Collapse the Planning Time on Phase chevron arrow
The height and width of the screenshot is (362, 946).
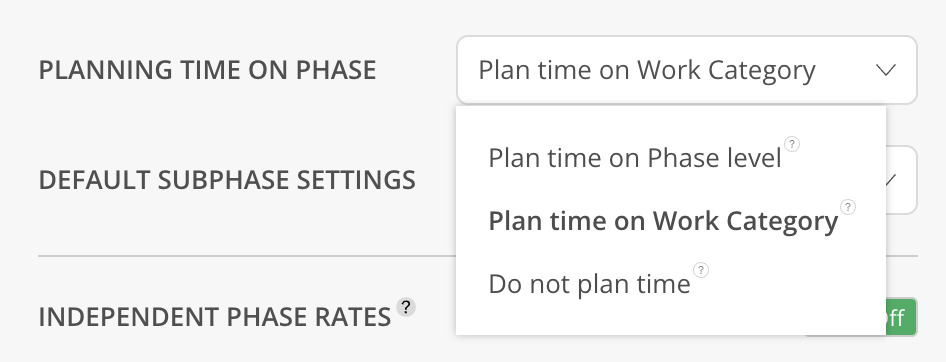[885, 70]
